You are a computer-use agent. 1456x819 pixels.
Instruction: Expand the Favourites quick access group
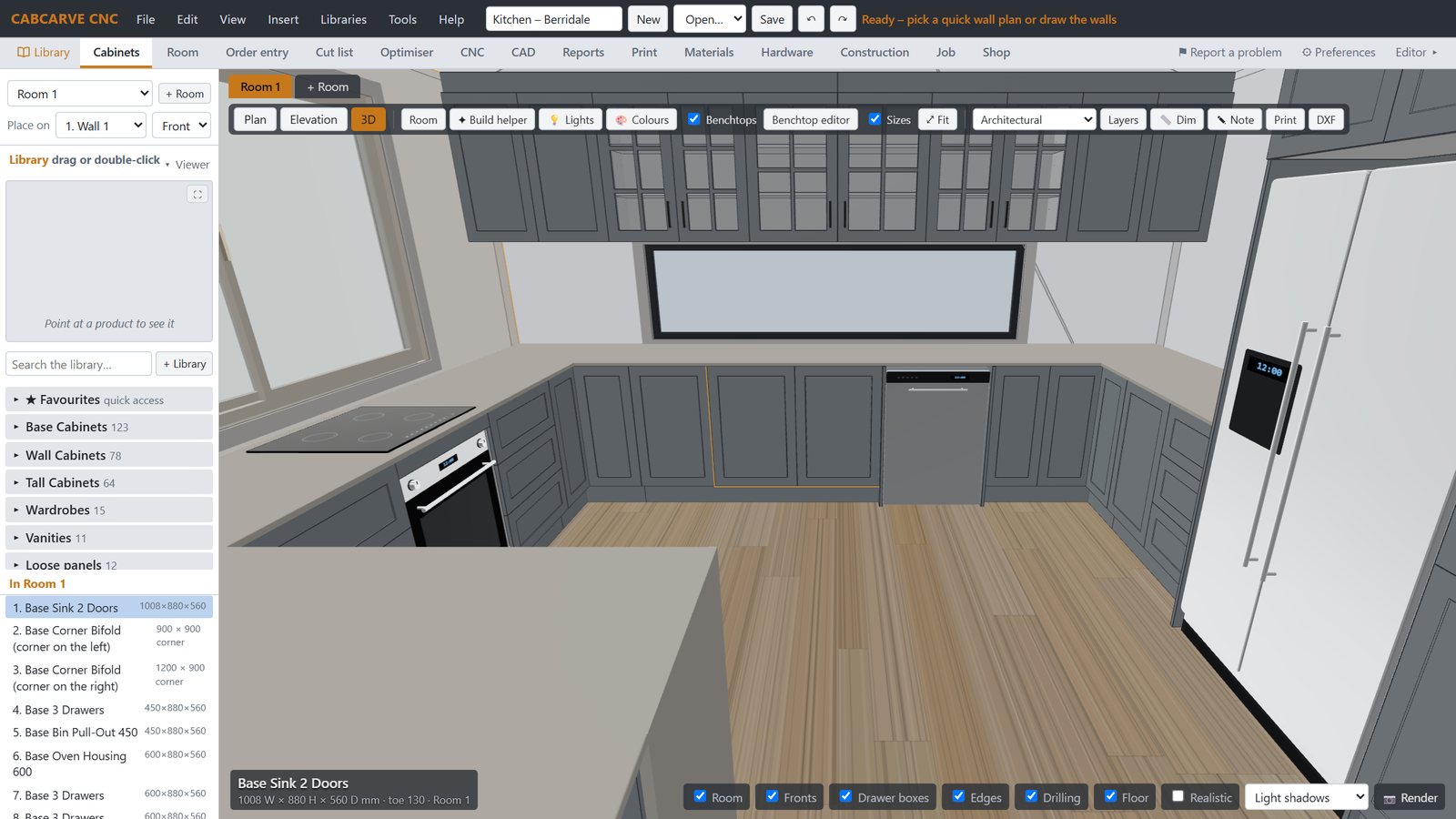(x=109, y=399)
